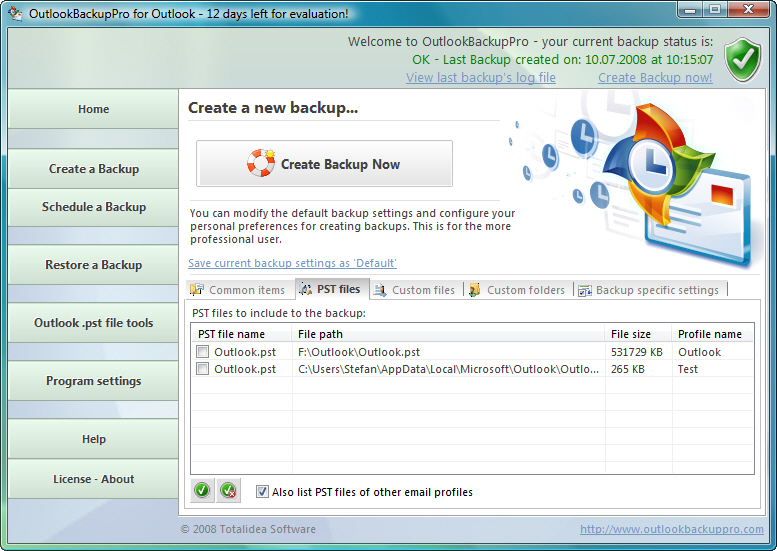Screen dimensions: 777x551
Task: Click the Backup specific settings tab icon
Action: (x=585, y=290)
